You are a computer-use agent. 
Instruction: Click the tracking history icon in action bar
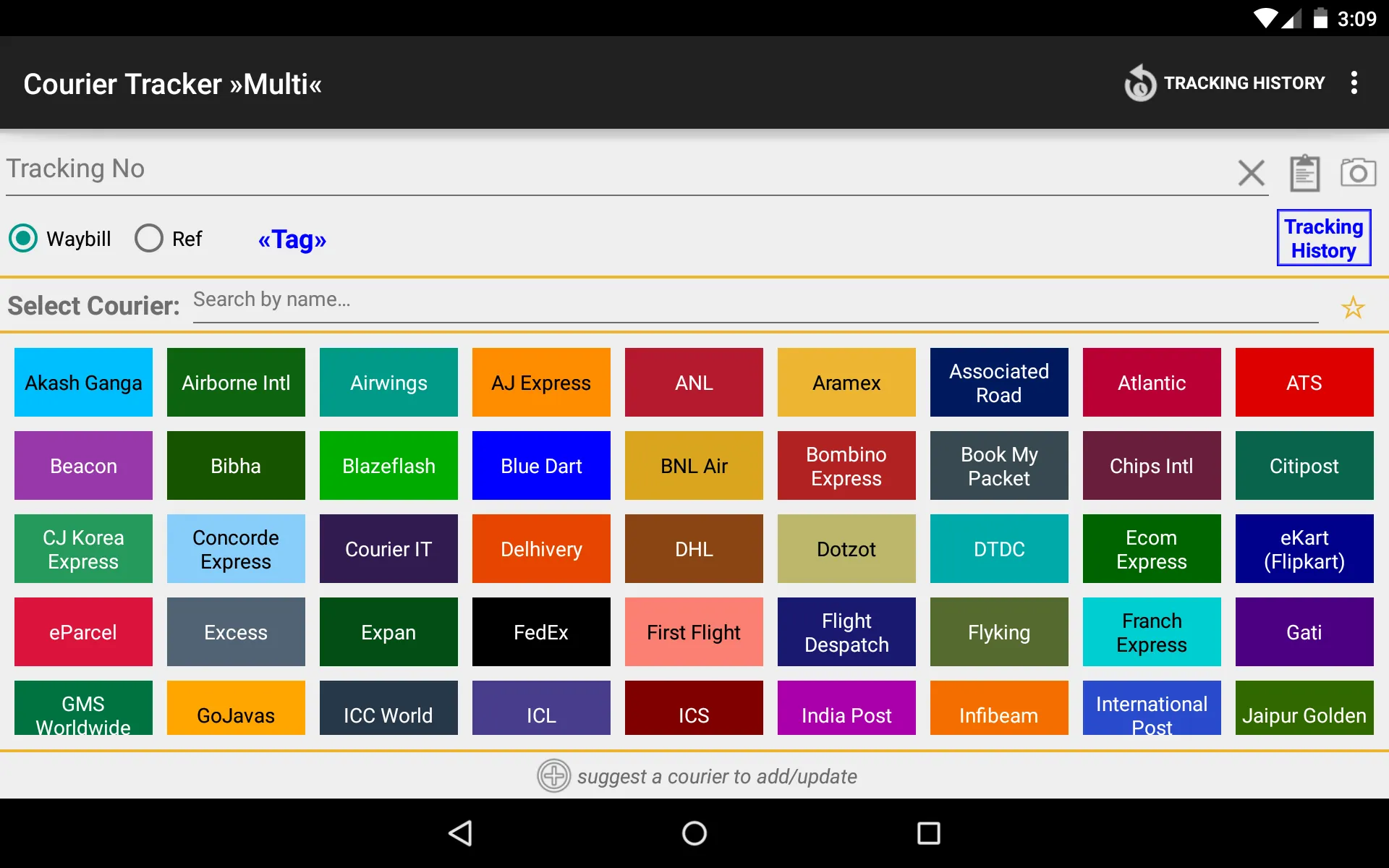point(1140,82)
